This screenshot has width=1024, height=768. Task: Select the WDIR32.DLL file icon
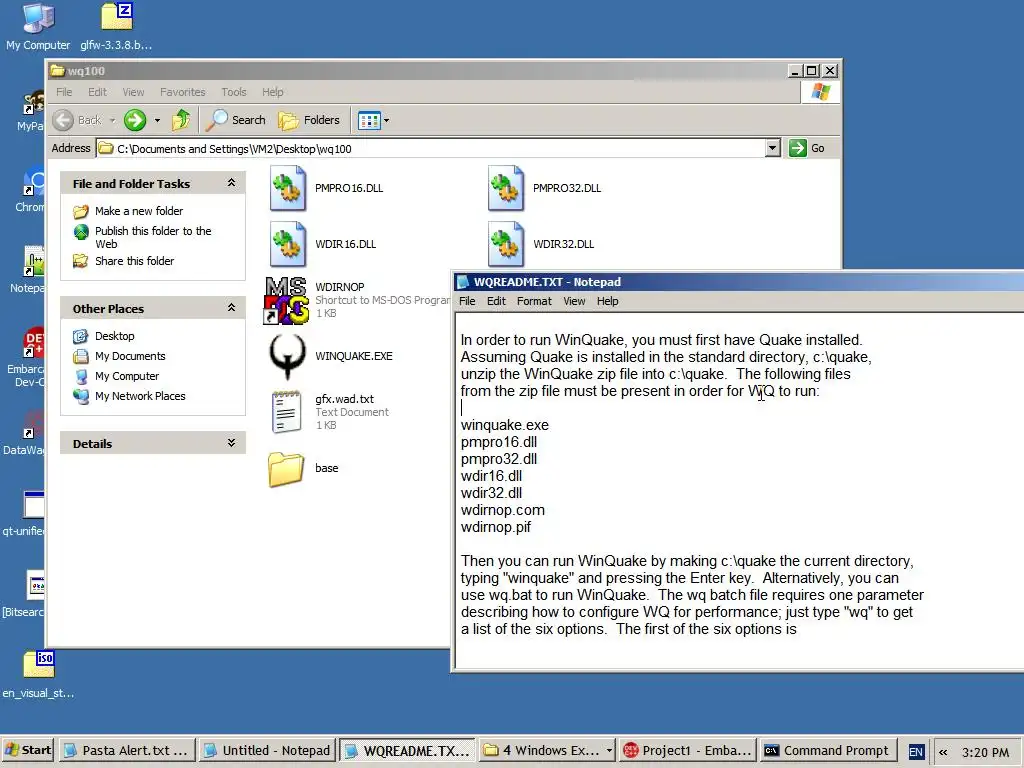tap(505, 244)
